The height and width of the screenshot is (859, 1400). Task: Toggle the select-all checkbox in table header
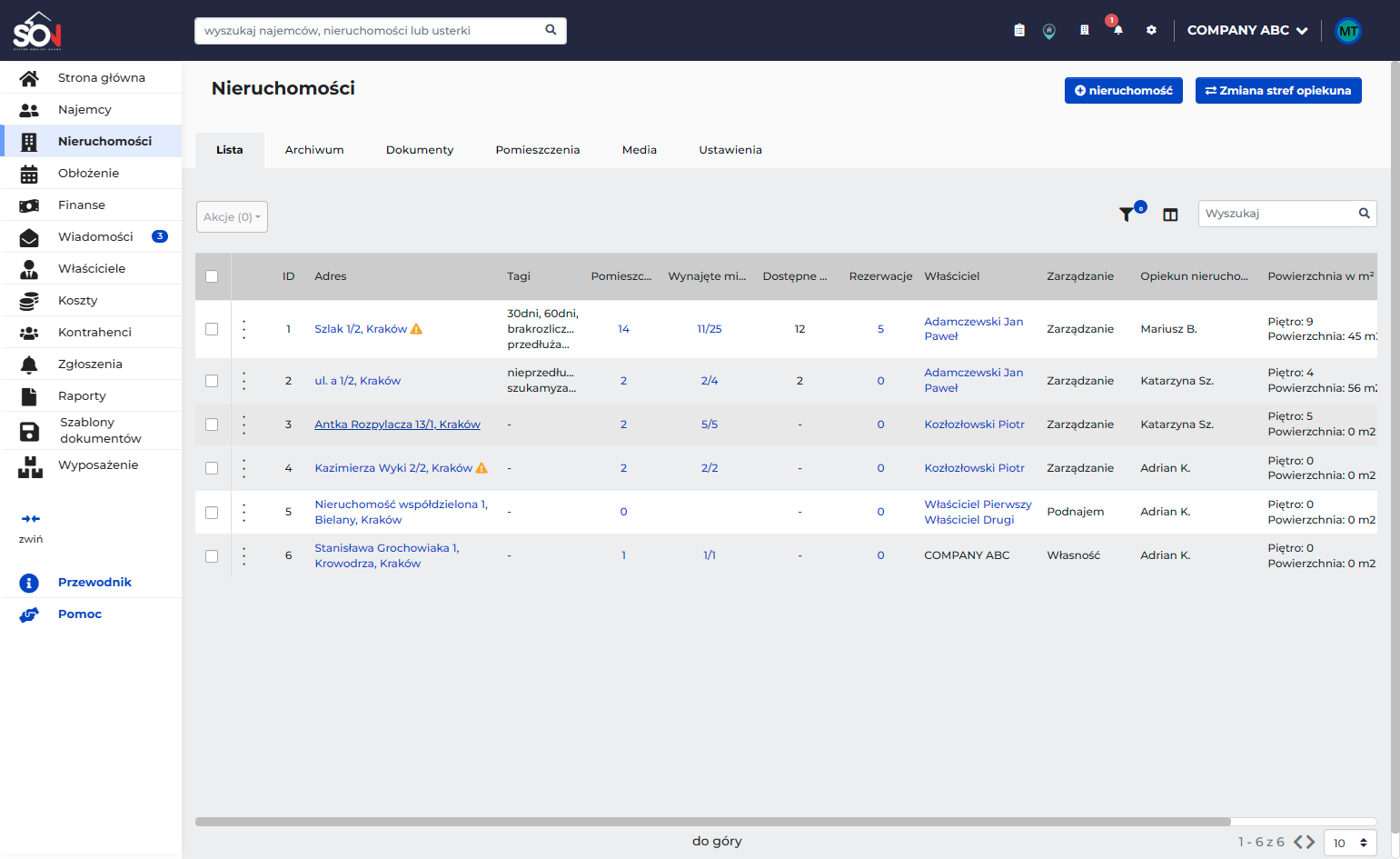click(x=212, y=276)
